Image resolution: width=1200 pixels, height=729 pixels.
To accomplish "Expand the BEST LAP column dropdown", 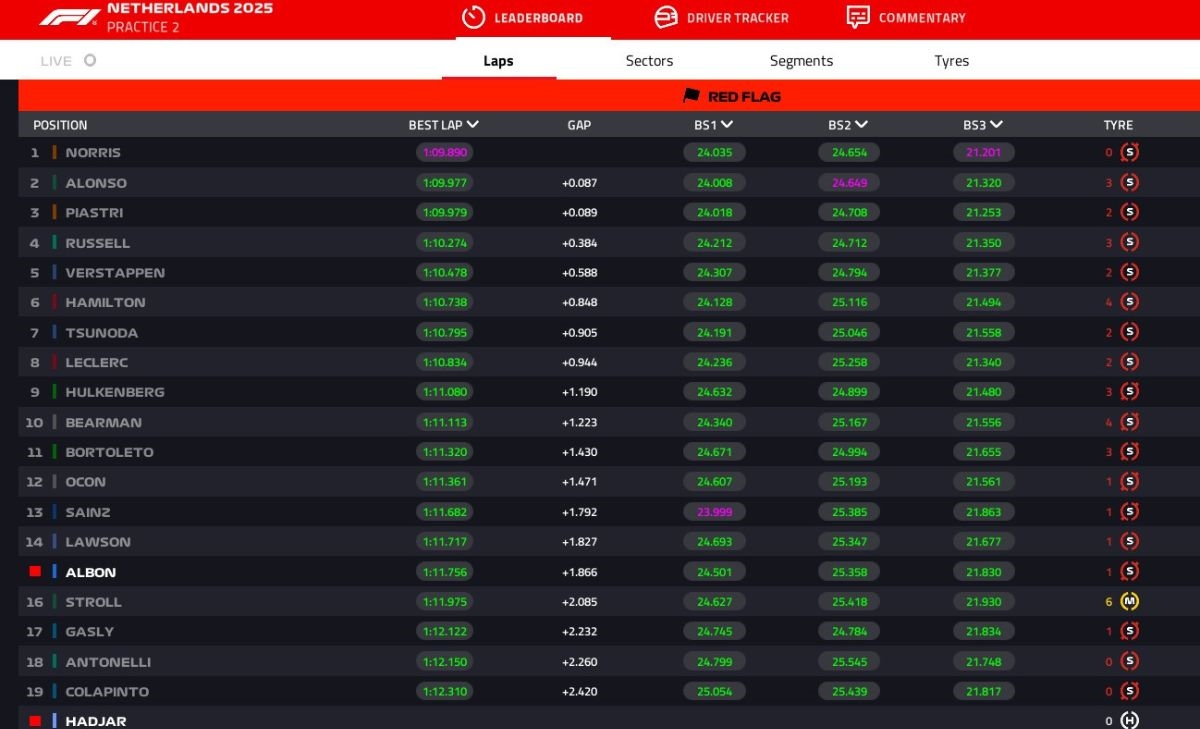I will coord(472,125).
